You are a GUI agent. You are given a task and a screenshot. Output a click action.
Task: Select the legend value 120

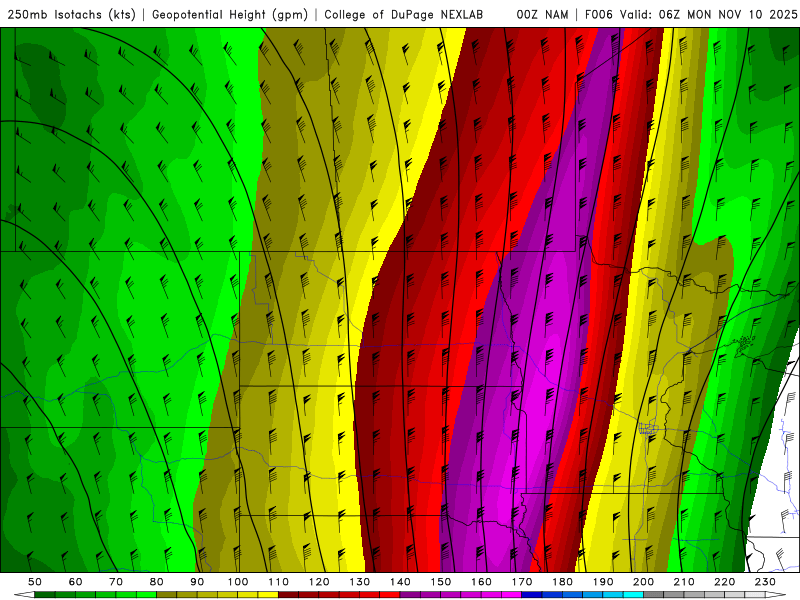319,582
